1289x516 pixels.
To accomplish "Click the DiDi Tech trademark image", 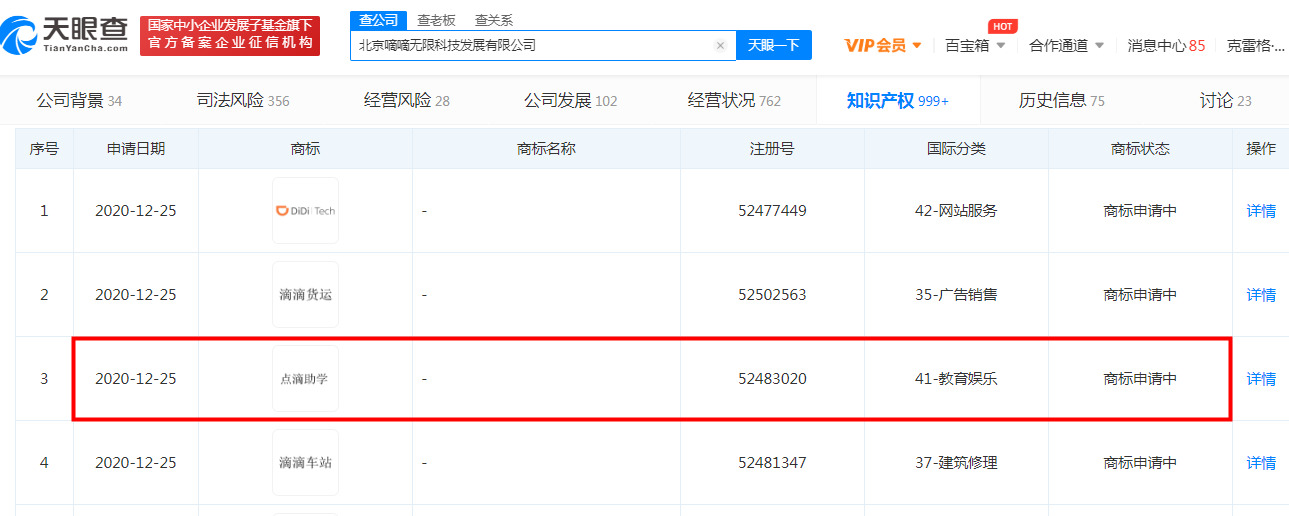I will [305, 210].
